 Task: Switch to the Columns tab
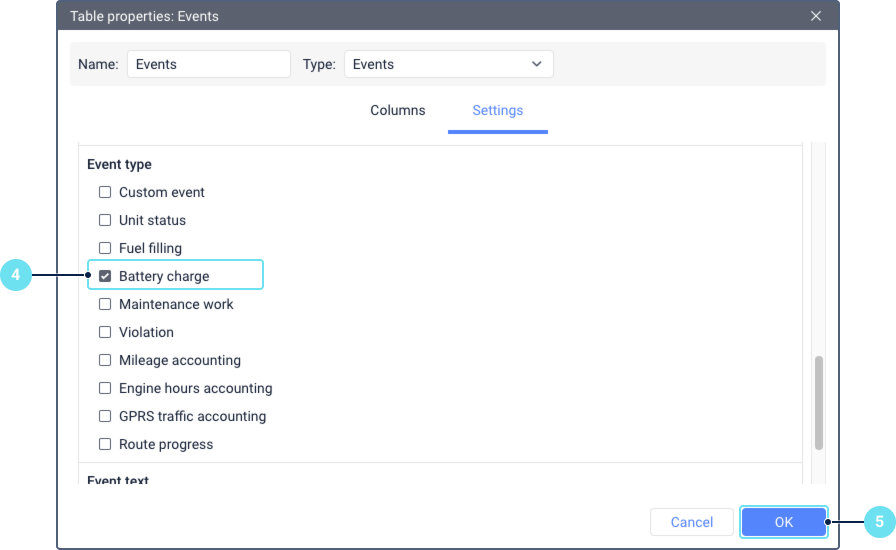[x=398, y=111]
